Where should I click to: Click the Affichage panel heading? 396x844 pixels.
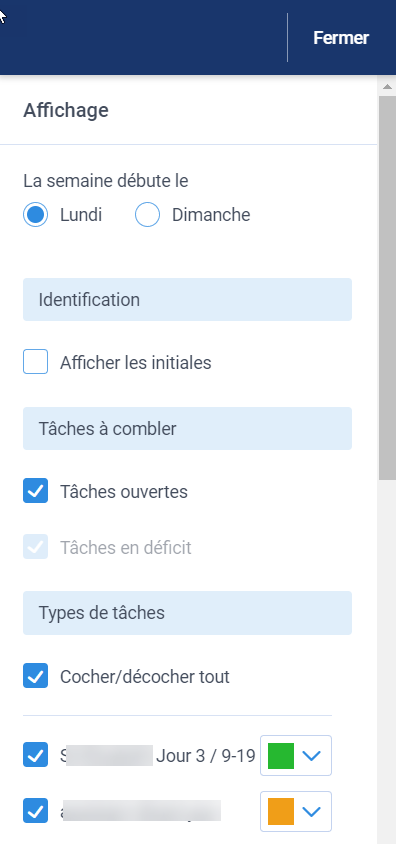point(66,110)
